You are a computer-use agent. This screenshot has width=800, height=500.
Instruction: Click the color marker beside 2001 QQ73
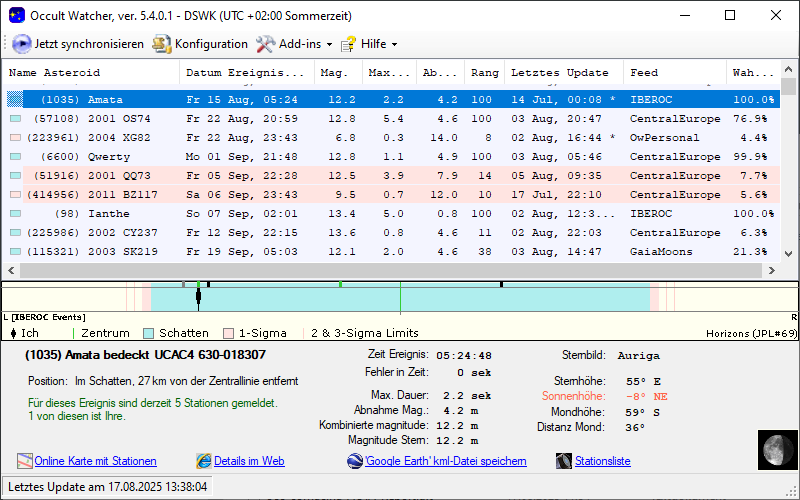(x=15, y=176)
